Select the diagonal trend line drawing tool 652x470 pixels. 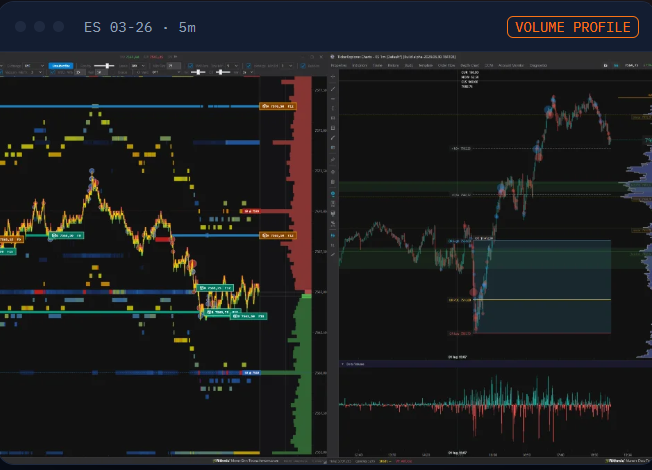pos(333,89)
